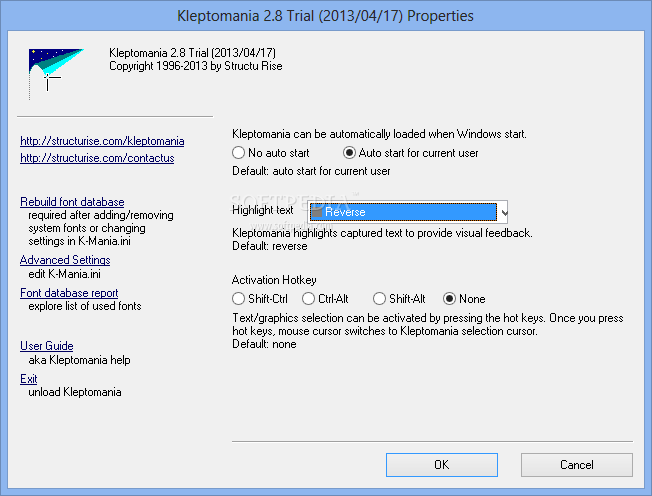
Task: Click Rebuild font database link
Action: point(72,202)
